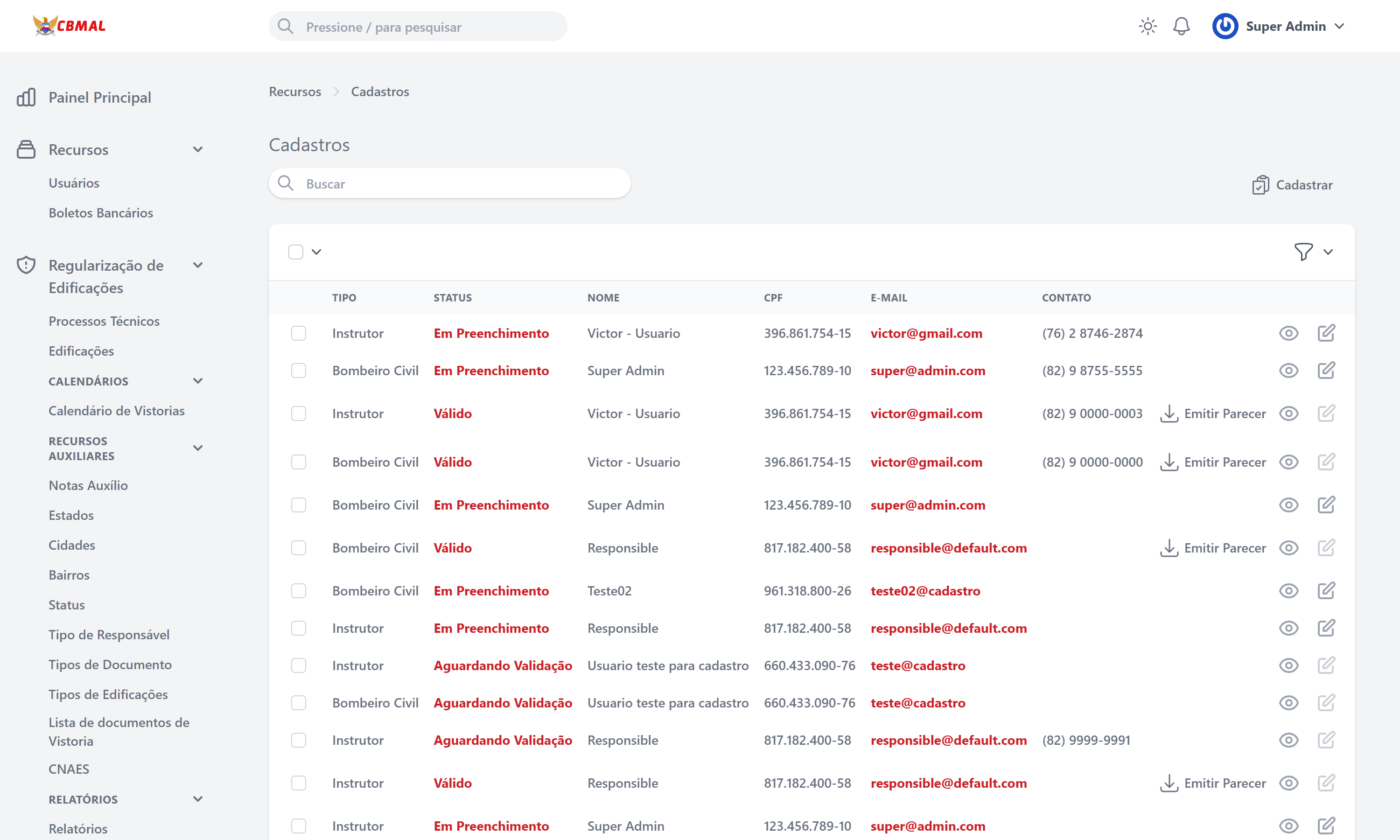
Task: Click the CBMAL logo
Action: point(69,26)
